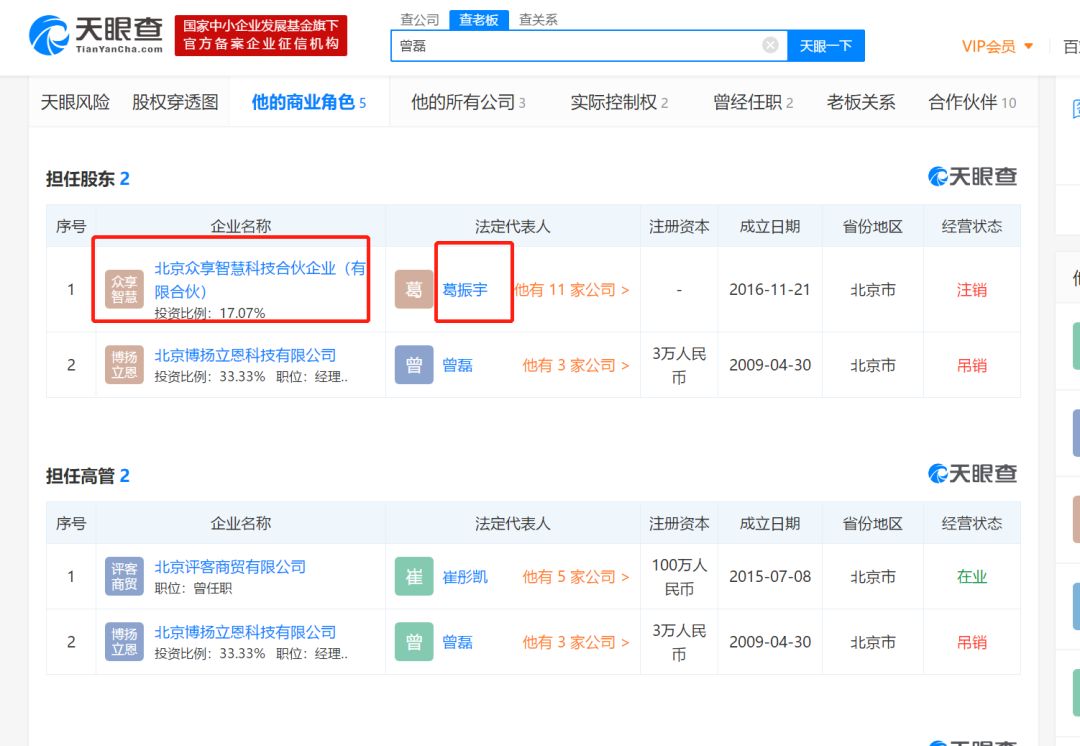This screenshot has height=746, width=1080.
Task: Click the 2016-11-21 founding date cell
Action: (769, 290)
